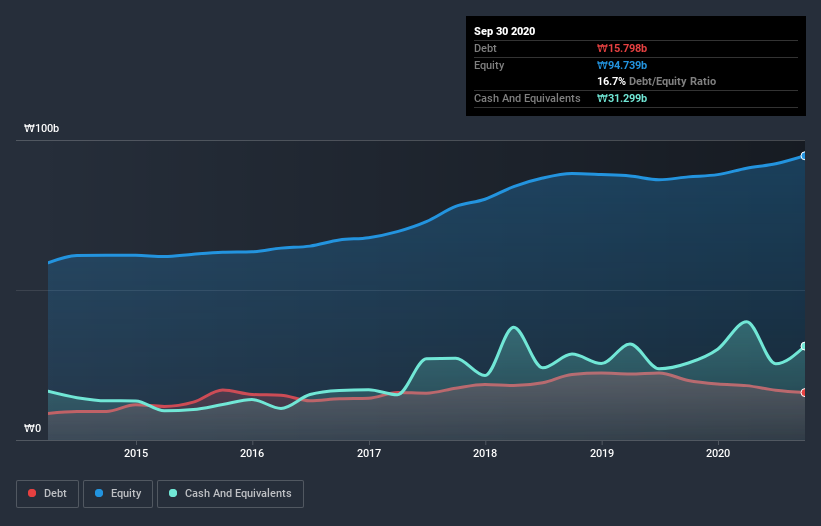Select the 2020 axis label
Image resolution: width=821 pixels, height=526 pixels.
click(x=718, y=453)
